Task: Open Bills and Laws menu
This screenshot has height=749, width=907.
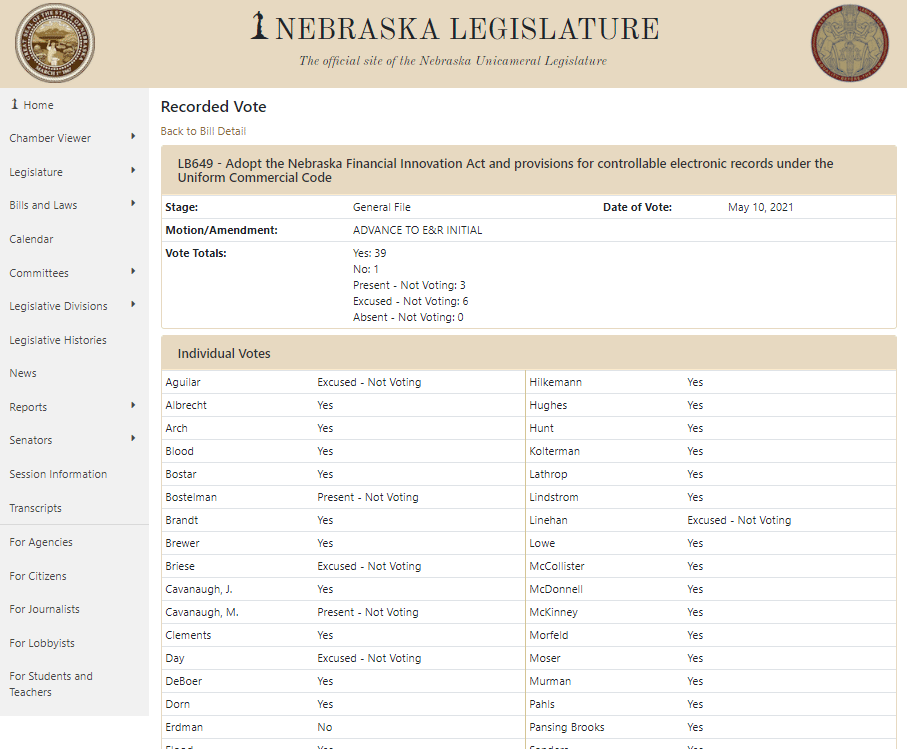Action: 43,205
